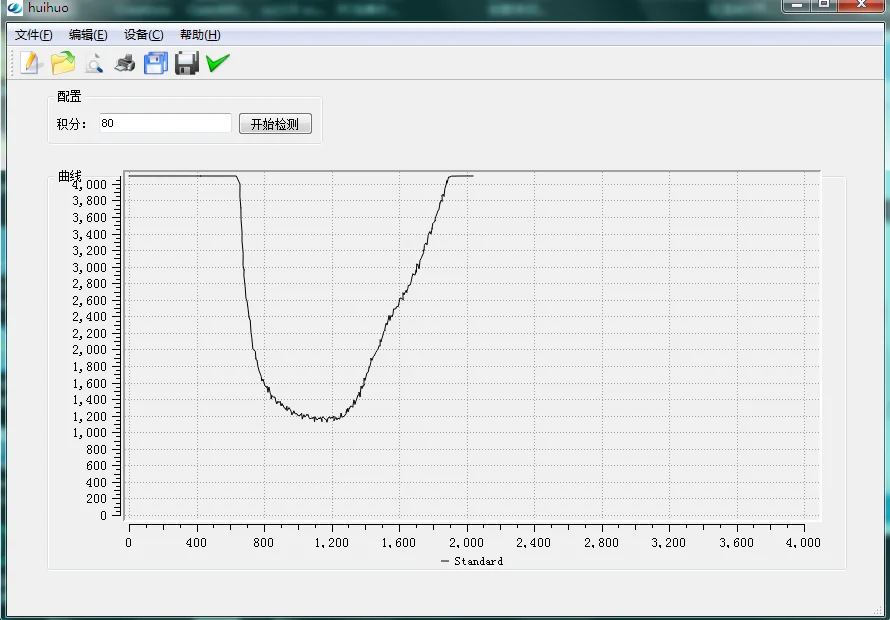Click the new document pencil icon
This screenshot has width=890, height=620.
31,62
